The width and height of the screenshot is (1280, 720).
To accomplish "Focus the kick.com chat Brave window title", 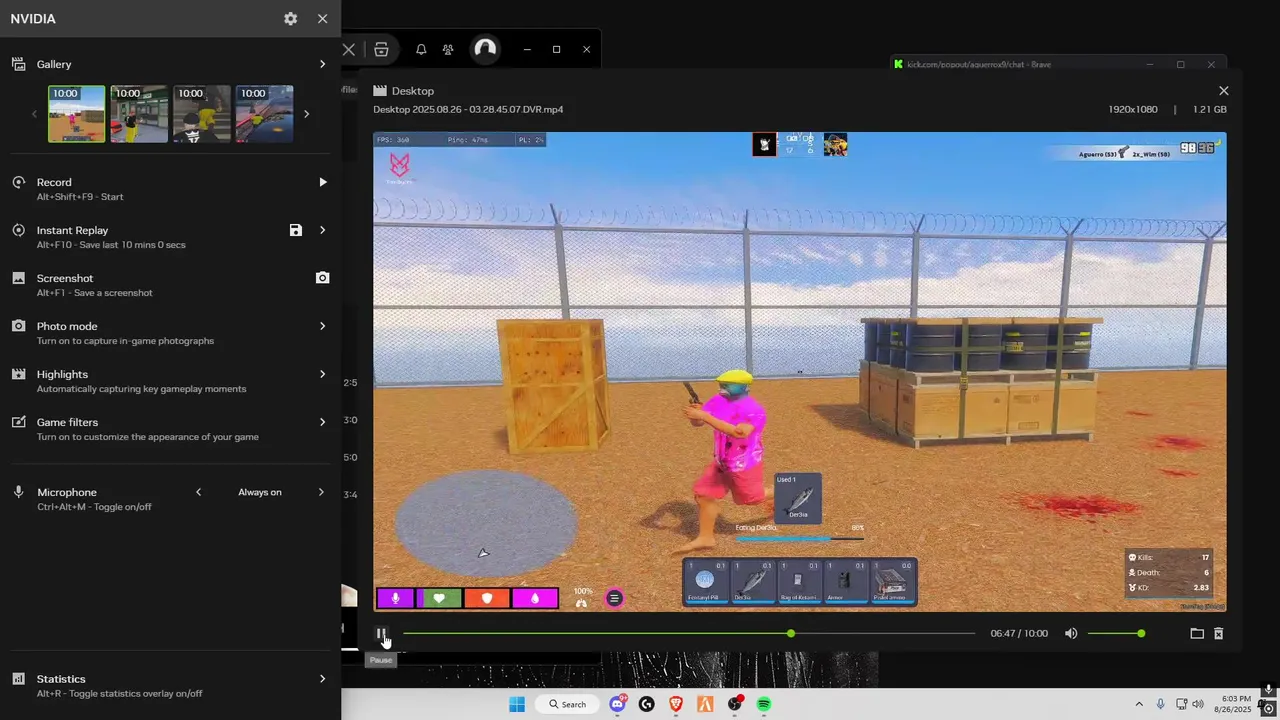I will click(978, 64).
